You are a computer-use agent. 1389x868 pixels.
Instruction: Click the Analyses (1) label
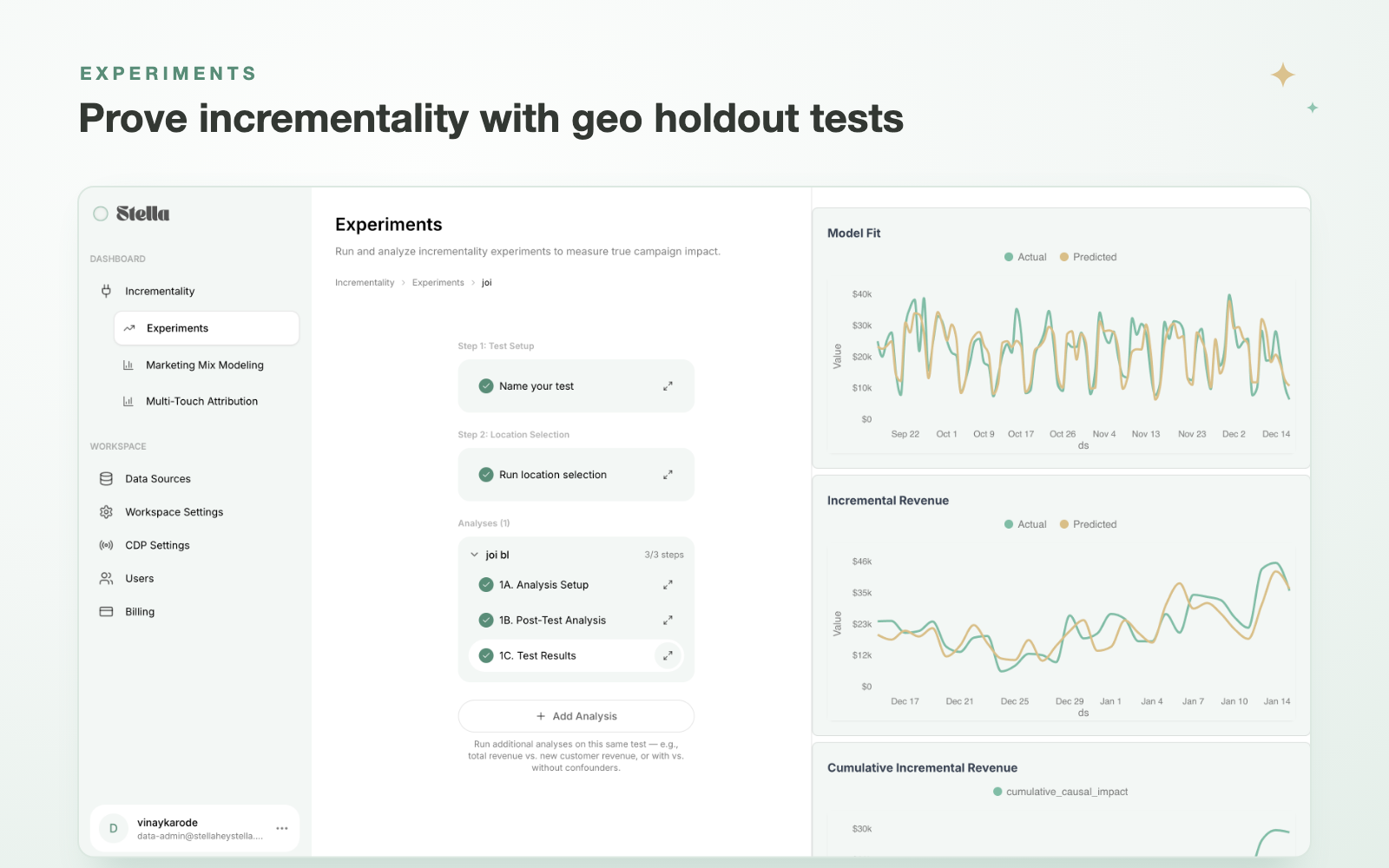tap(484, 523)
